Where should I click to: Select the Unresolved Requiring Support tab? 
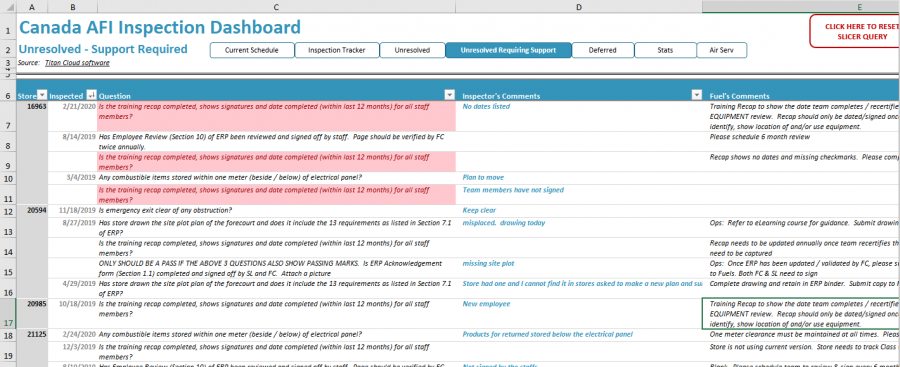pyautogui.click(x=508, y=51)
